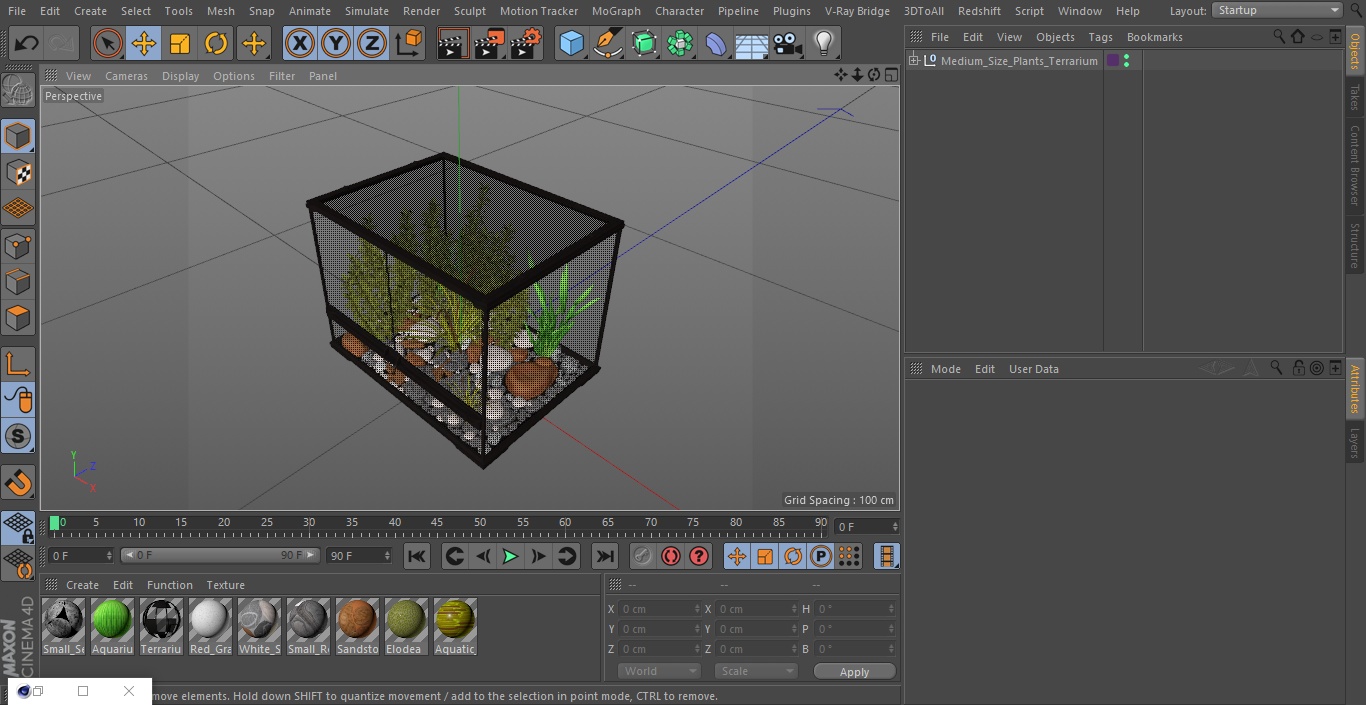Open the Layout dropdown showing Startup
Screen dimensions: 1366x705
(1278, 10)
